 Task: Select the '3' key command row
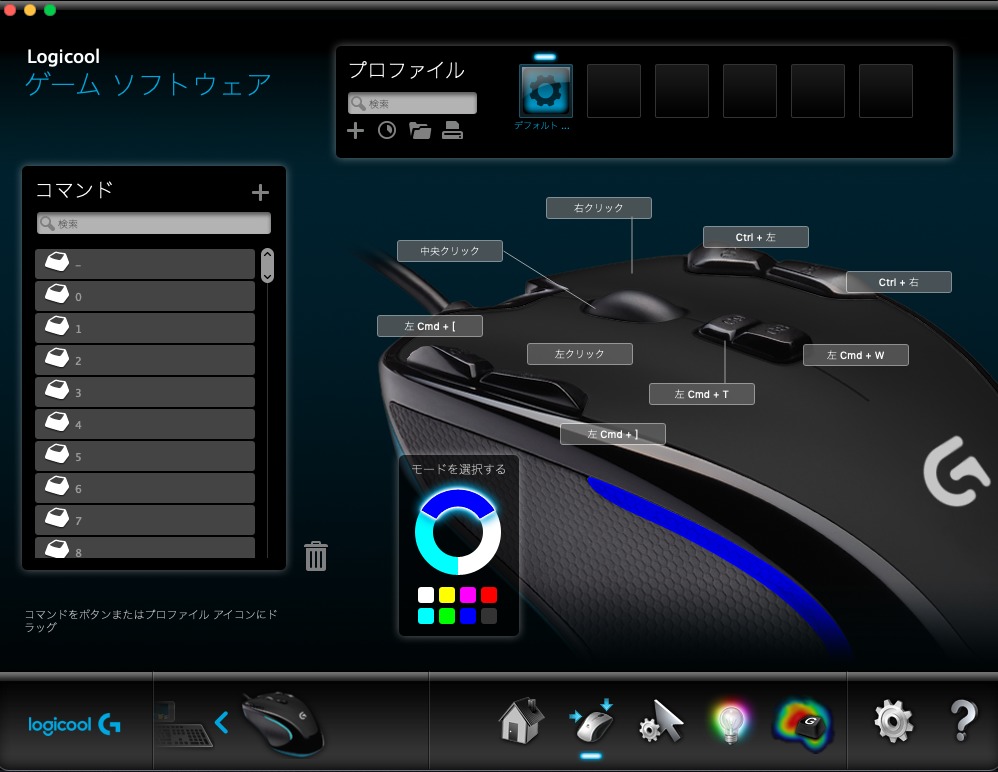coord(145,392)
